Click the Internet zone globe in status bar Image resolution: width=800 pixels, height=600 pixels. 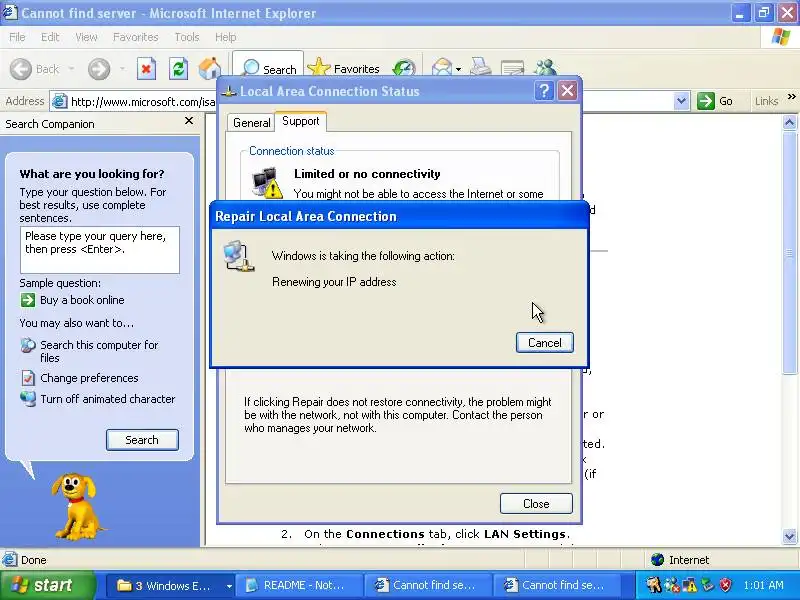pyautogui.click(x=657, y=560)
